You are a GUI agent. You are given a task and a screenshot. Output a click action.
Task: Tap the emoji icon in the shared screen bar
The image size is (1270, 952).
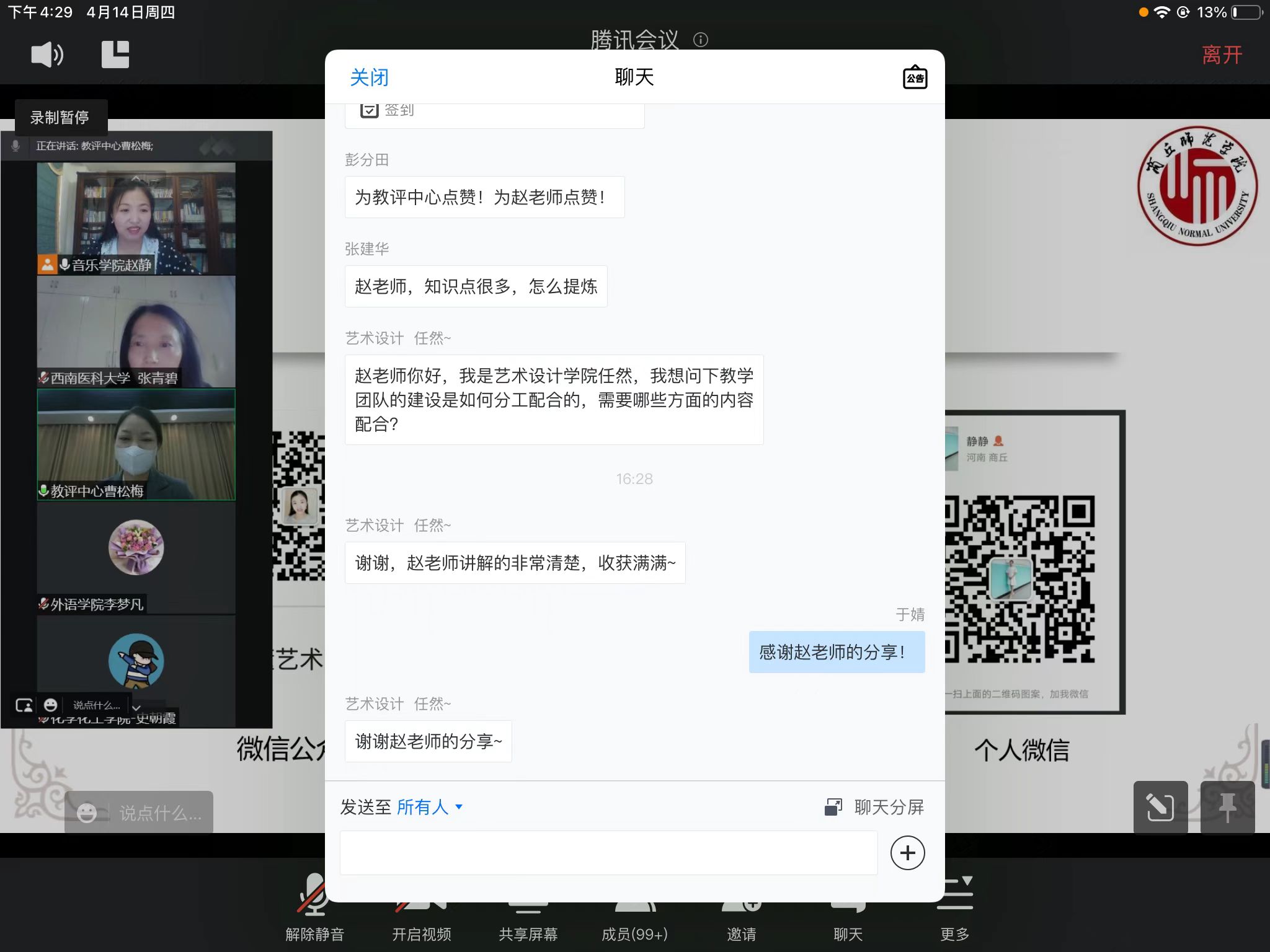[x=51, y=705]
